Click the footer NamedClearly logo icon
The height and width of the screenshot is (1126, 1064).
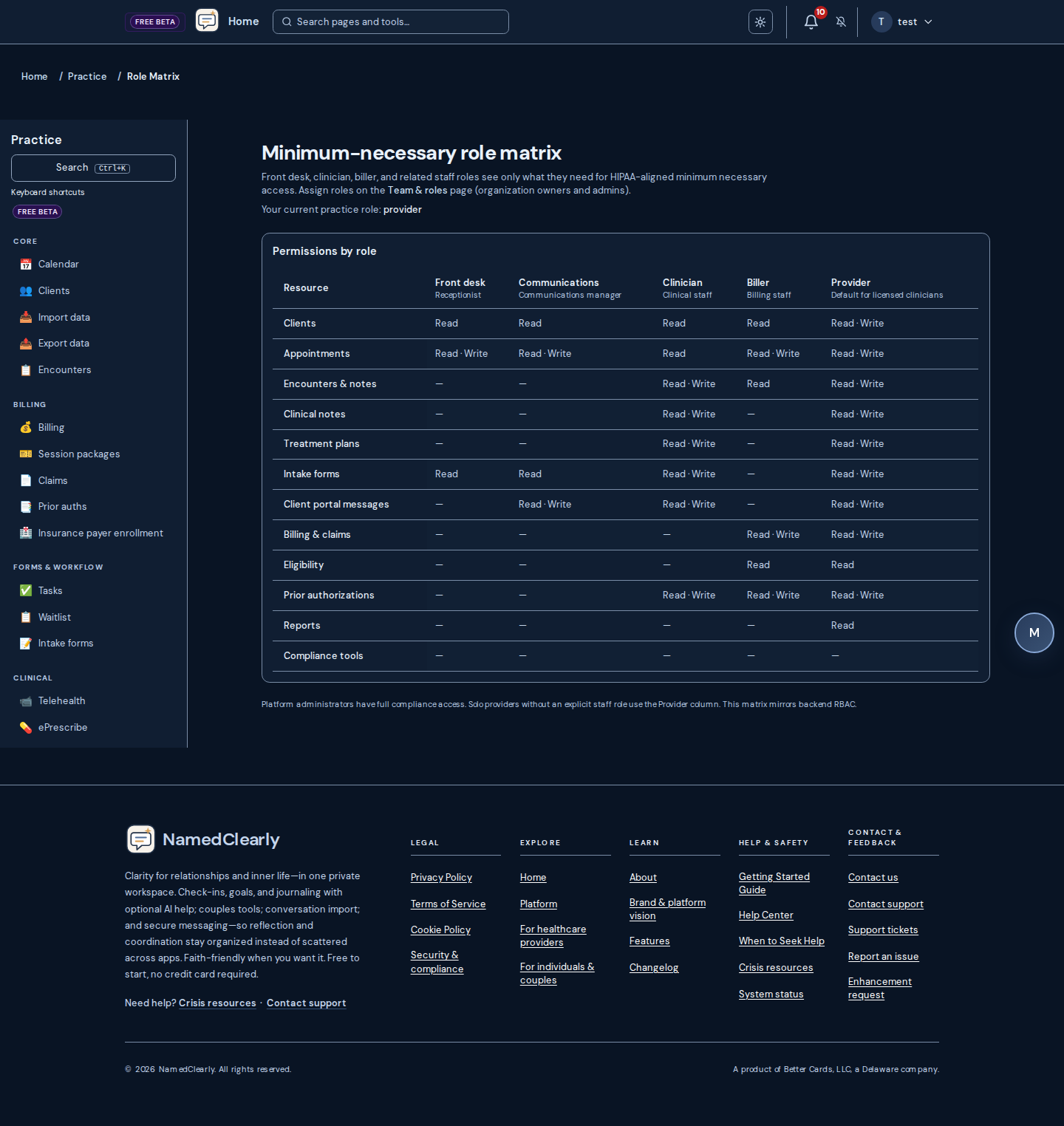coord(141,839)
